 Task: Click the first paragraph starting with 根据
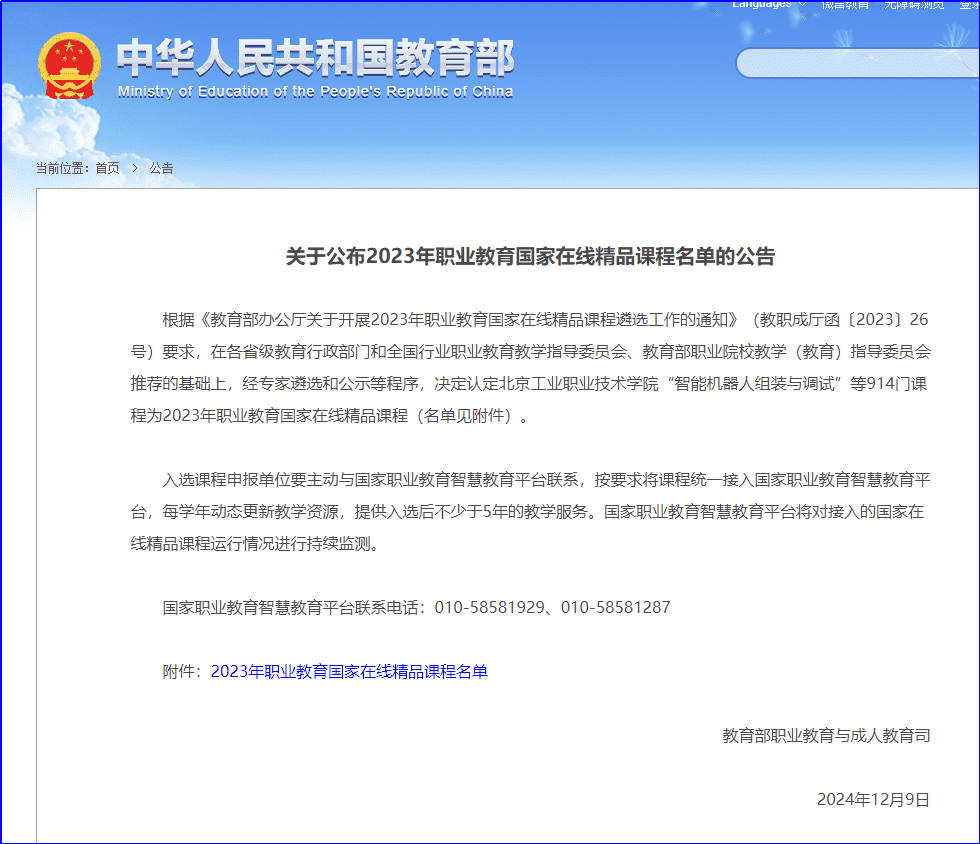pyautogui.click(x=530, y=367)
